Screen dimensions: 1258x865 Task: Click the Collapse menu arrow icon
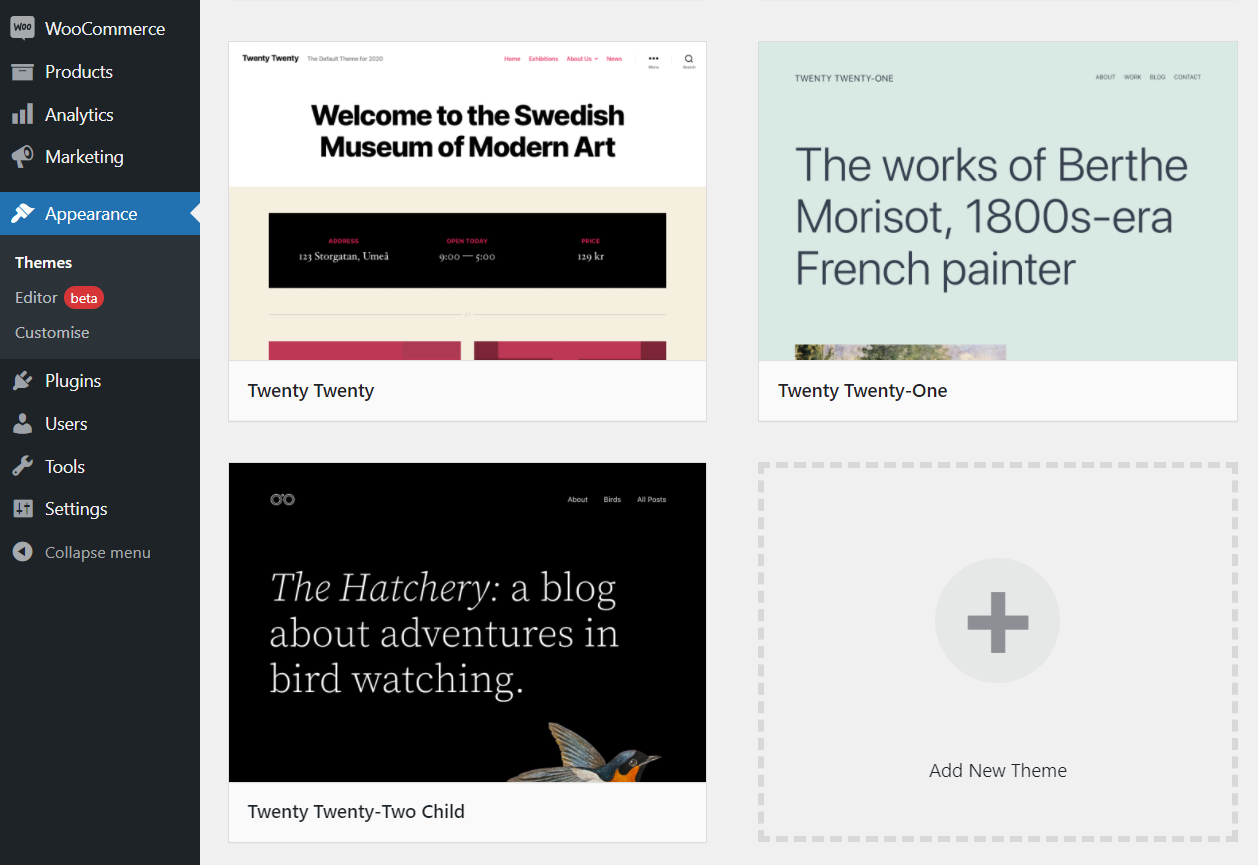[x=22, y=552]
